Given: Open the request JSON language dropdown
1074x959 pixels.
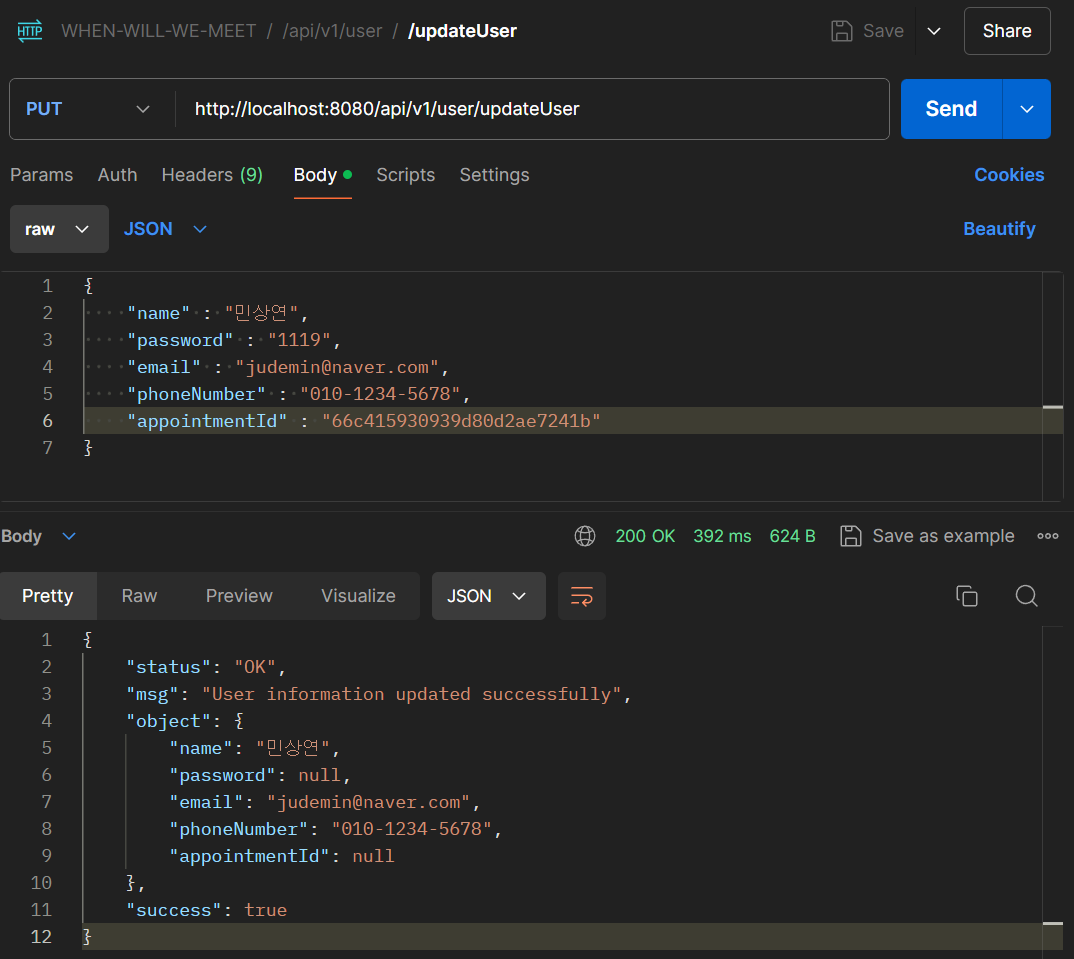Looking at the screenshot, I should (165, 229).
